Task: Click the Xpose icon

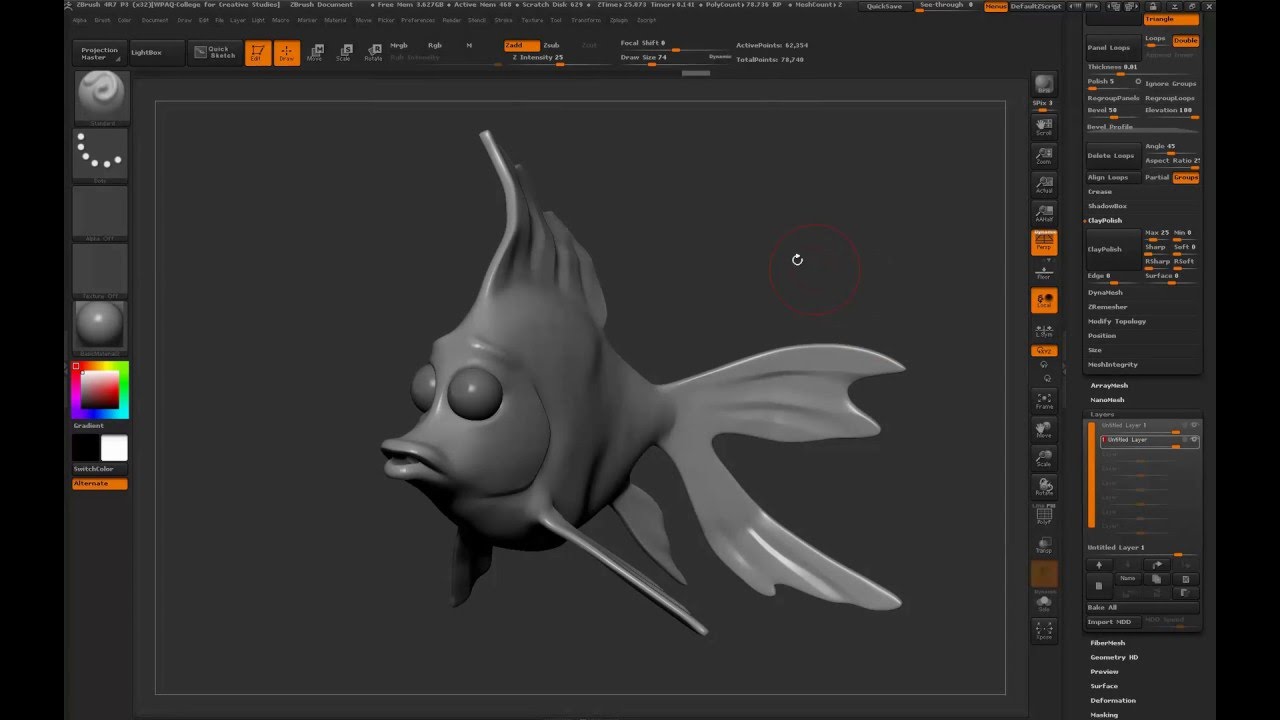Action: 1044,630
